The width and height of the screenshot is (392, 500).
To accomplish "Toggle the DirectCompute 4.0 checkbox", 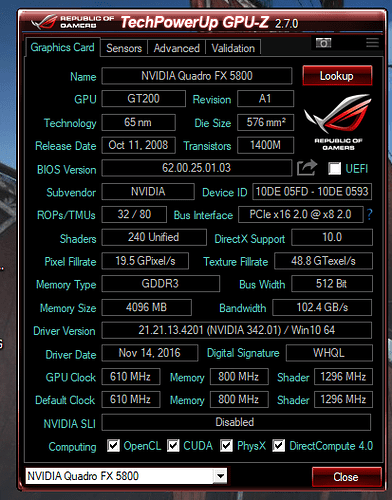I will [x=278, y=445].
